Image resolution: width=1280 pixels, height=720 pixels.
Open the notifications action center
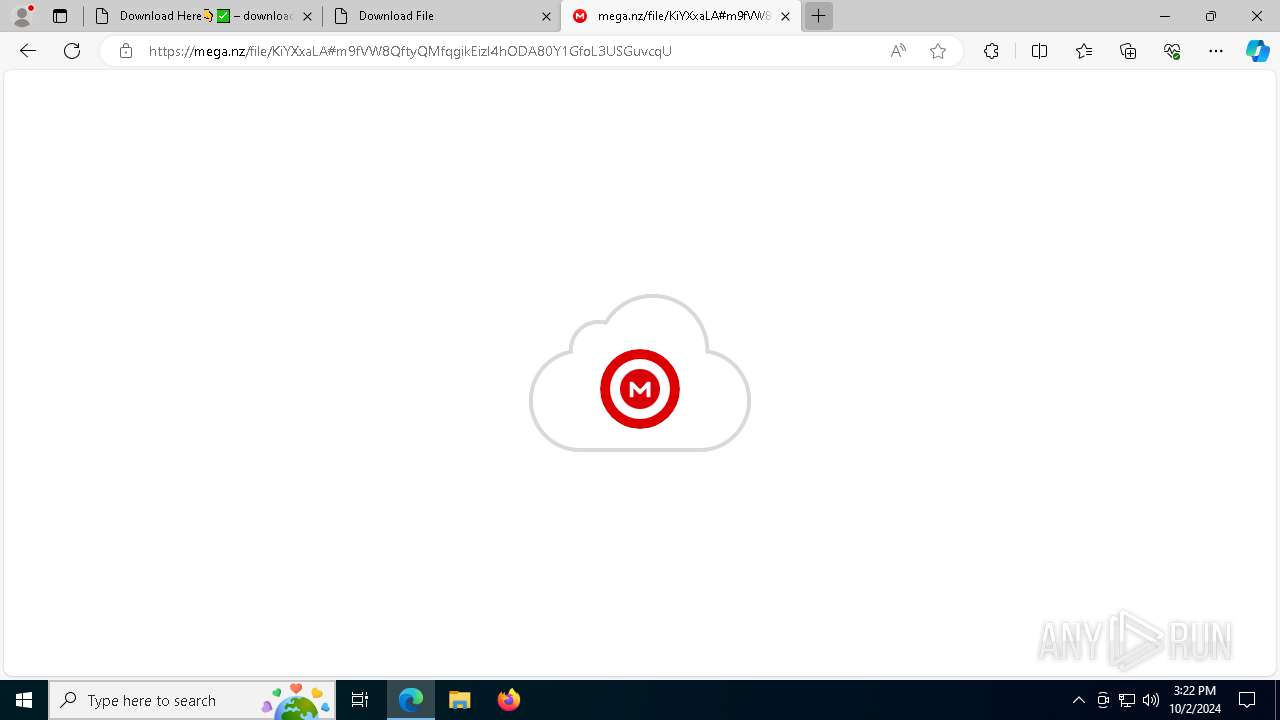[1247, 700]
